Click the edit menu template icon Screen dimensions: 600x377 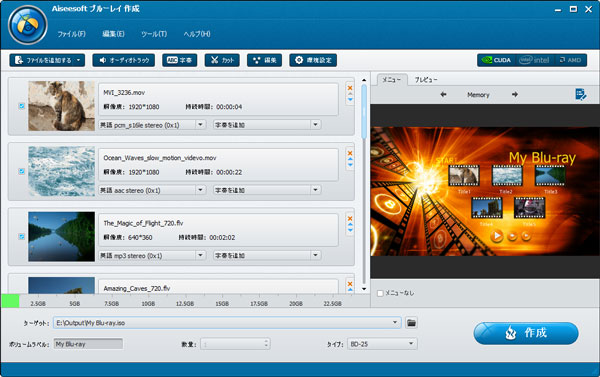tap(580, 94)
